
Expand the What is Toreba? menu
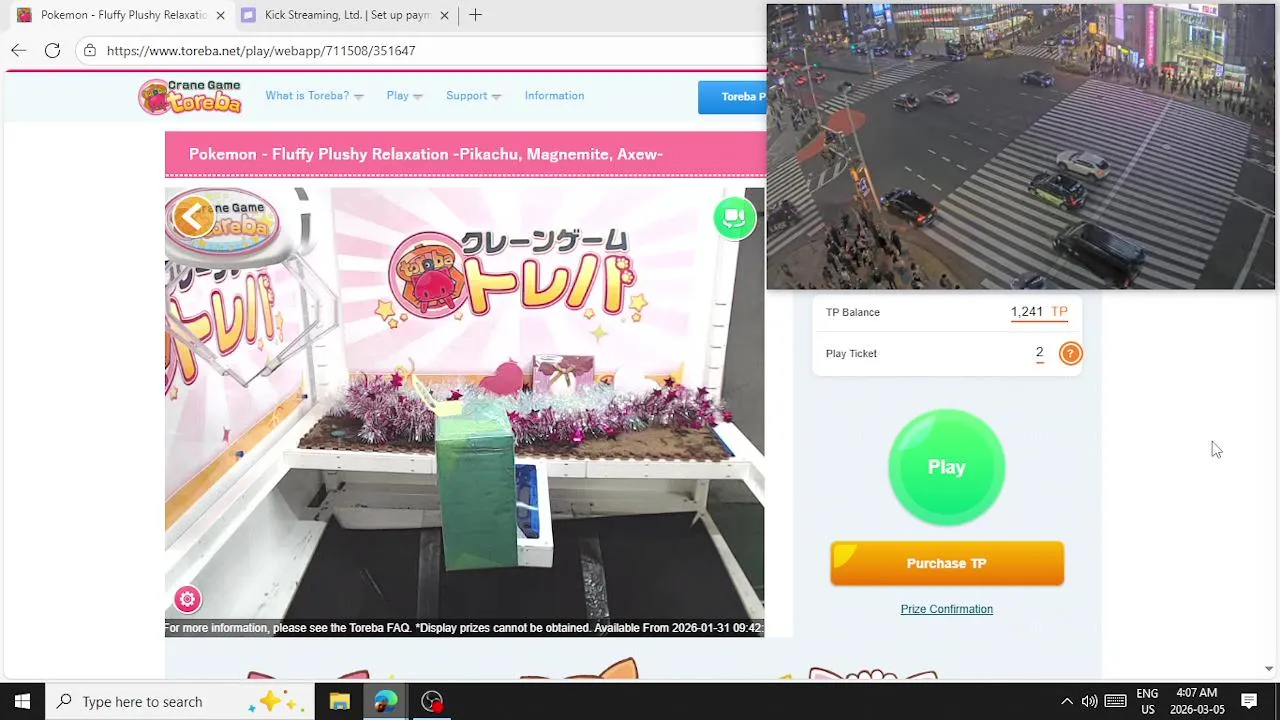(x=314, y=96)
